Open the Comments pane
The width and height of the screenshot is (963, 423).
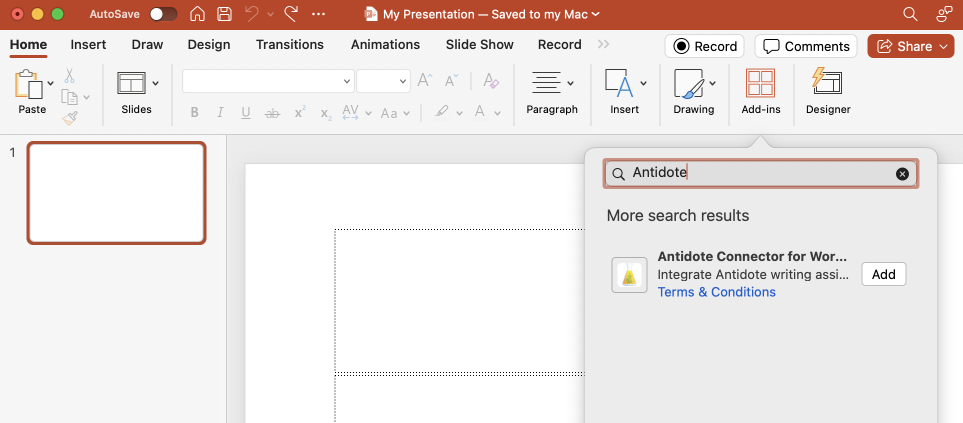pyautogui.click(x=806, y=46)
